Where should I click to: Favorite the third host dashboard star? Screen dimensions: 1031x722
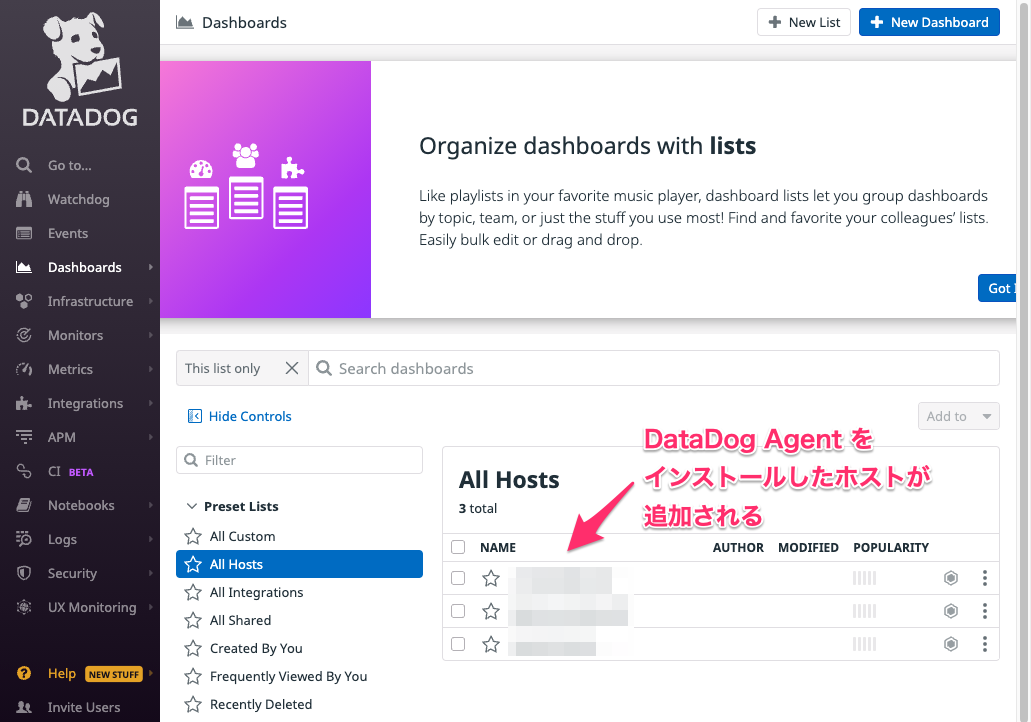(x=491, y=644)
